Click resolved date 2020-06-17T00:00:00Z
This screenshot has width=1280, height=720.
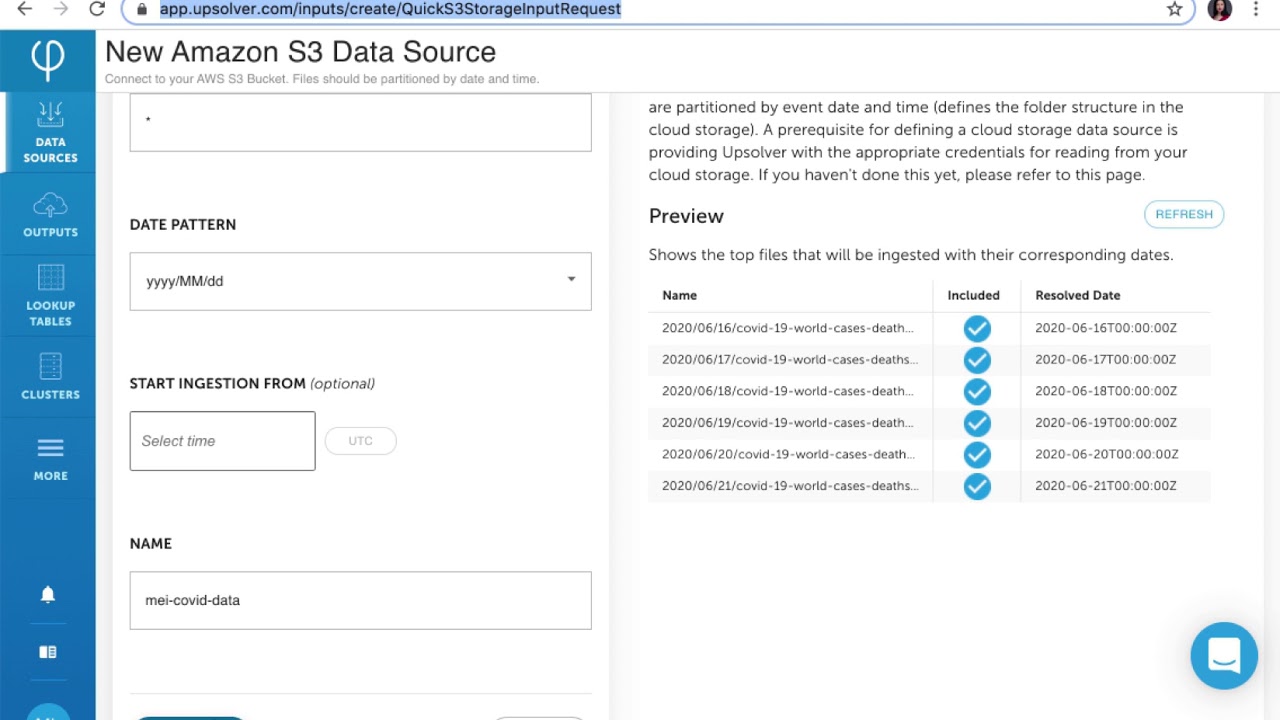pos(1106,360)
